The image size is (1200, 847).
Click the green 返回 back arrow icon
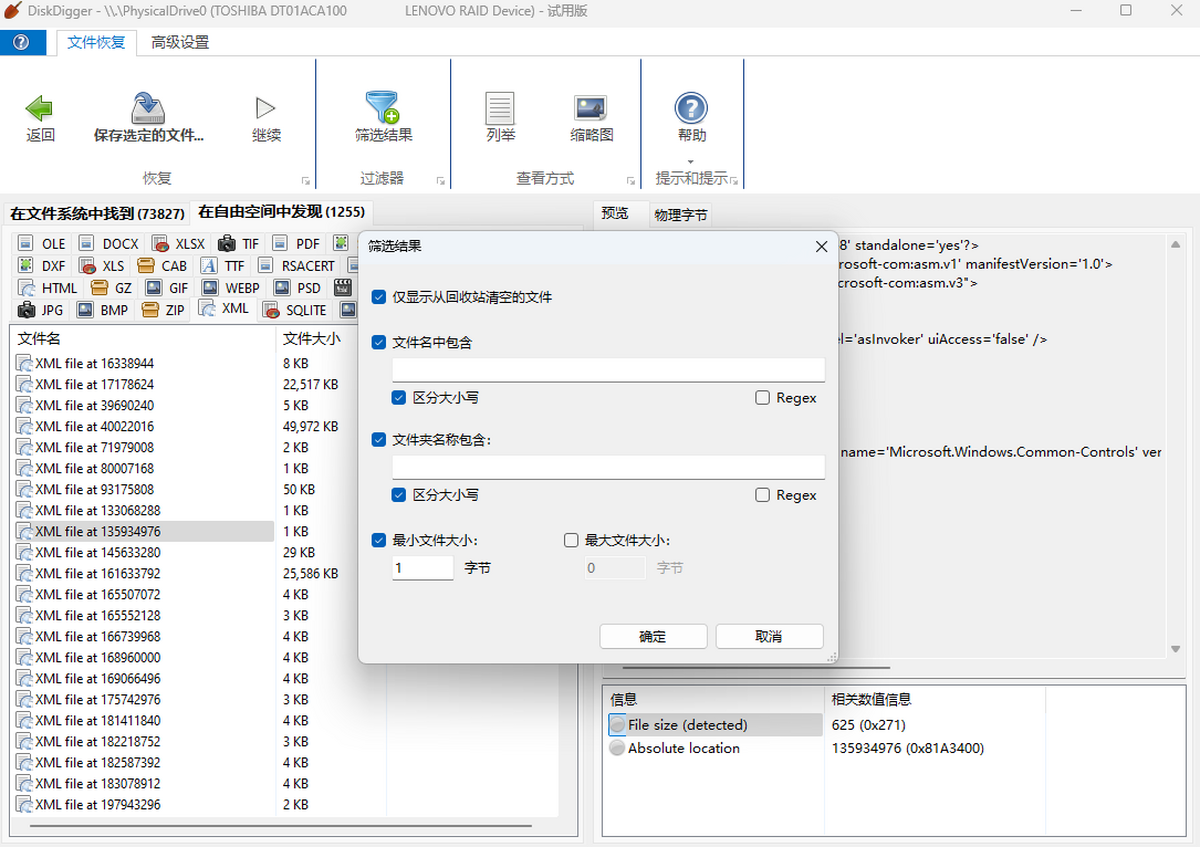click(x=40, y=108)
